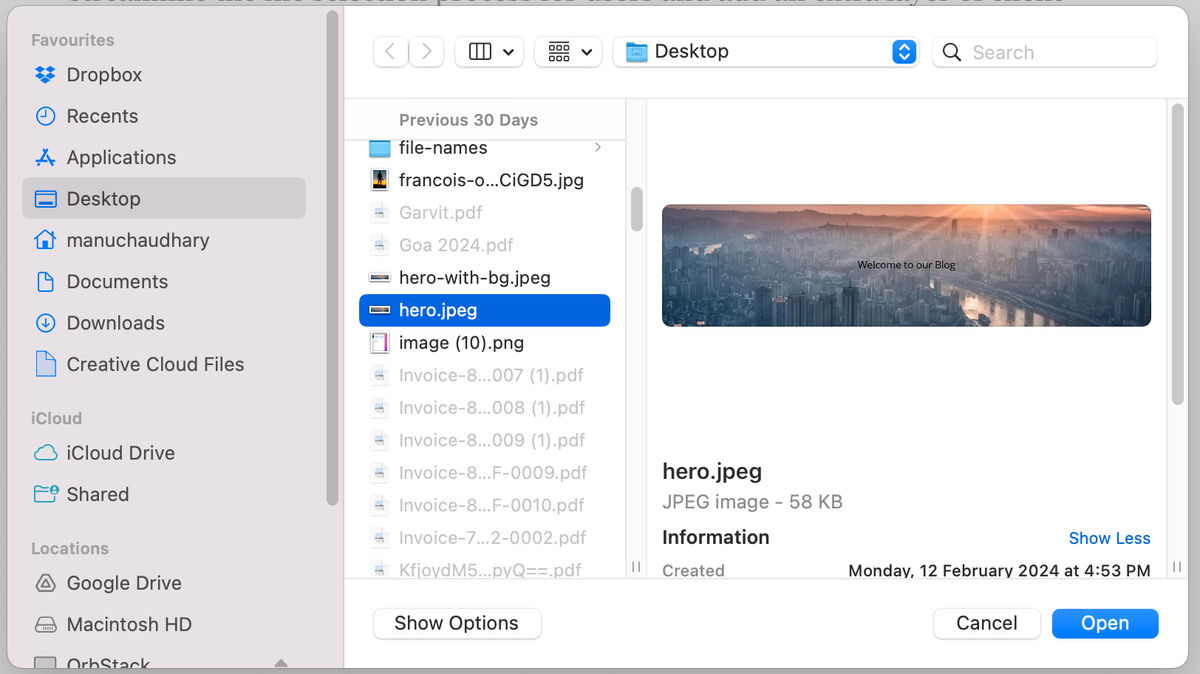1200x674 pixels.
Task: Open the Documents folder
Action: click(x=119, y=281)
